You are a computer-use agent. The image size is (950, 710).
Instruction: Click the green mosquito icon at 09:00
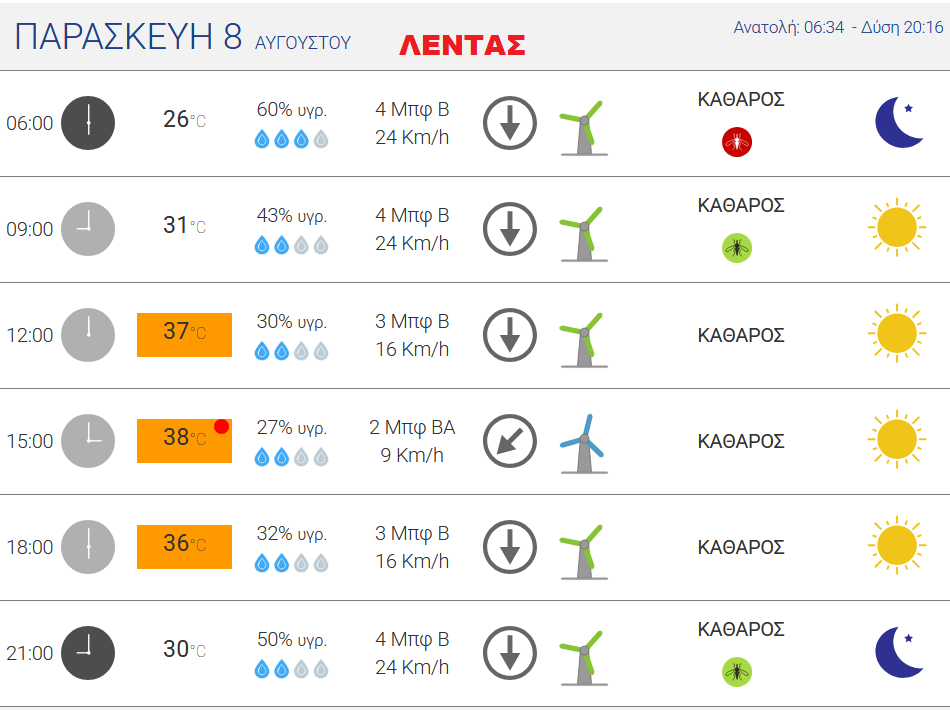pyautogui.click(x=737, y=248)
